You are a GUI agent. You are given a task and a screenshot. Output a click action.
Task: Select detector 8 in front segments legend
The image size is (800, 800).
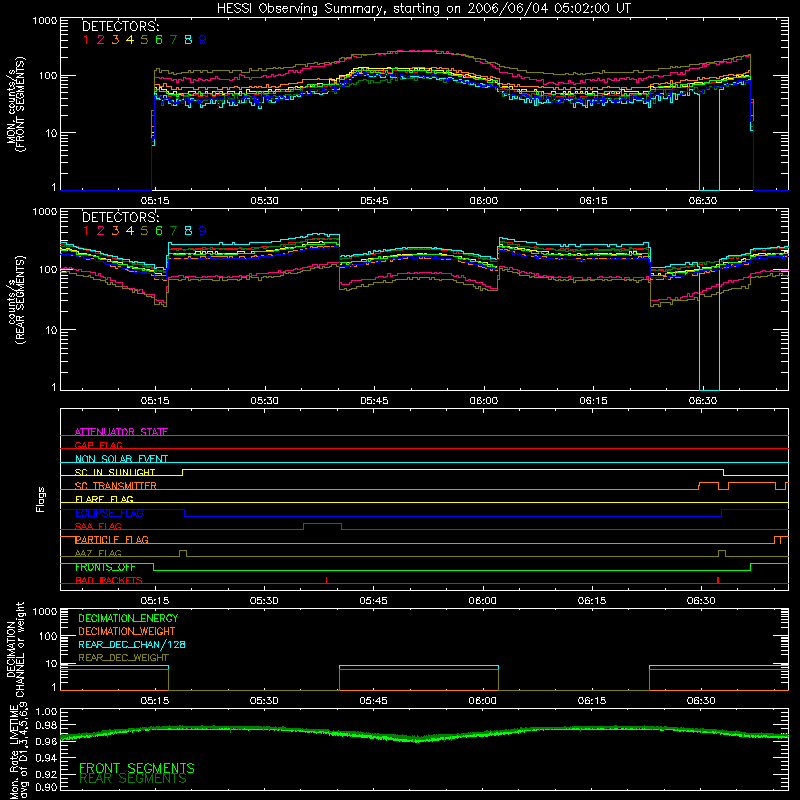click(188, 40)
